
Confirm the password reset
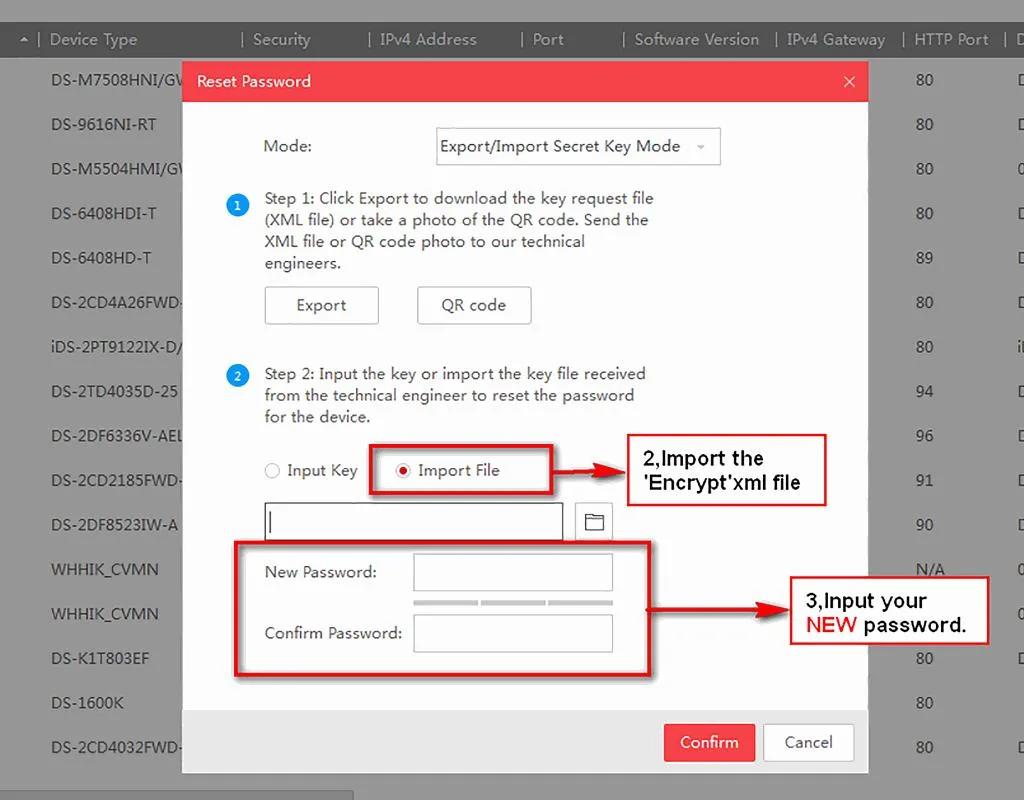click(x=709, y=743)
